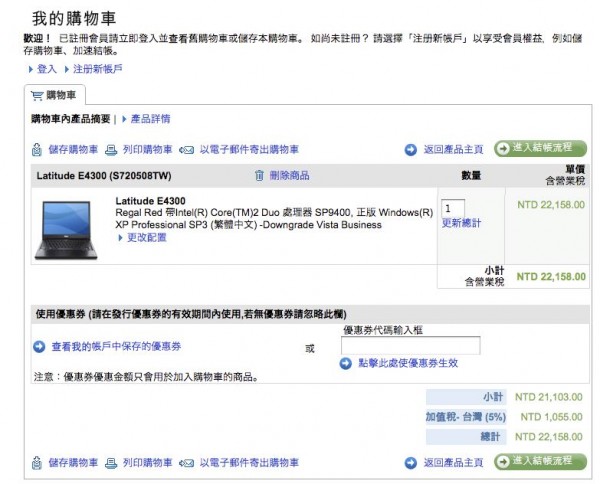The image size is (600, 484).
Task: Click the bottom printer icon beside 列印購物車
Action: point(111,463)
